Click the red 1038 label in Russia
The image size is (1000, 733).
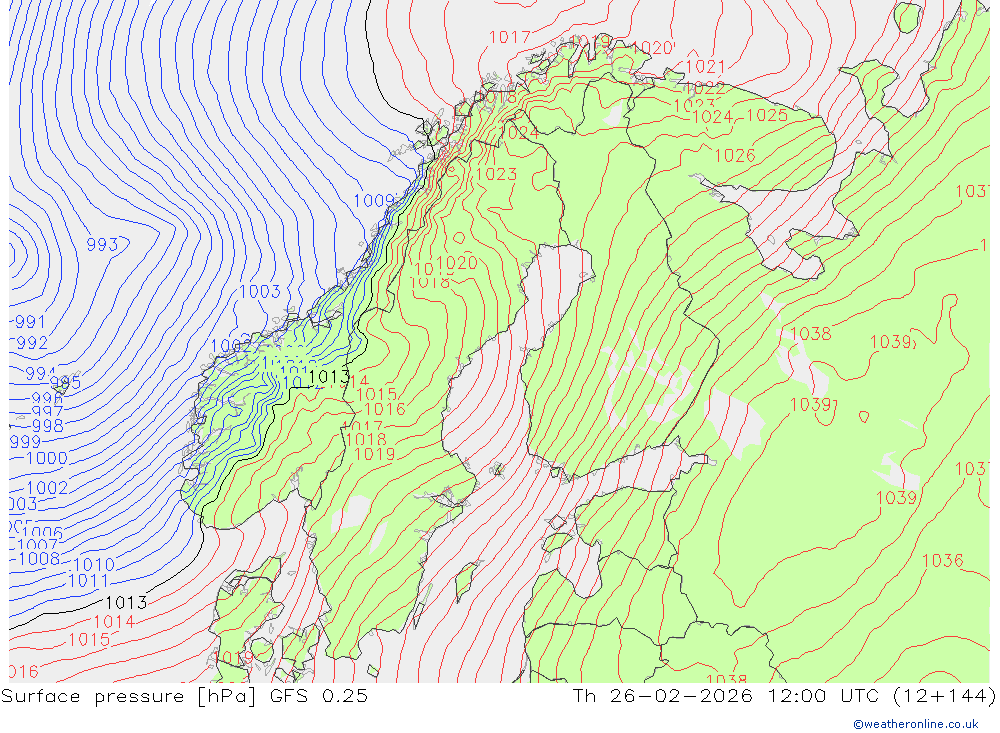(x=811, y=334)
